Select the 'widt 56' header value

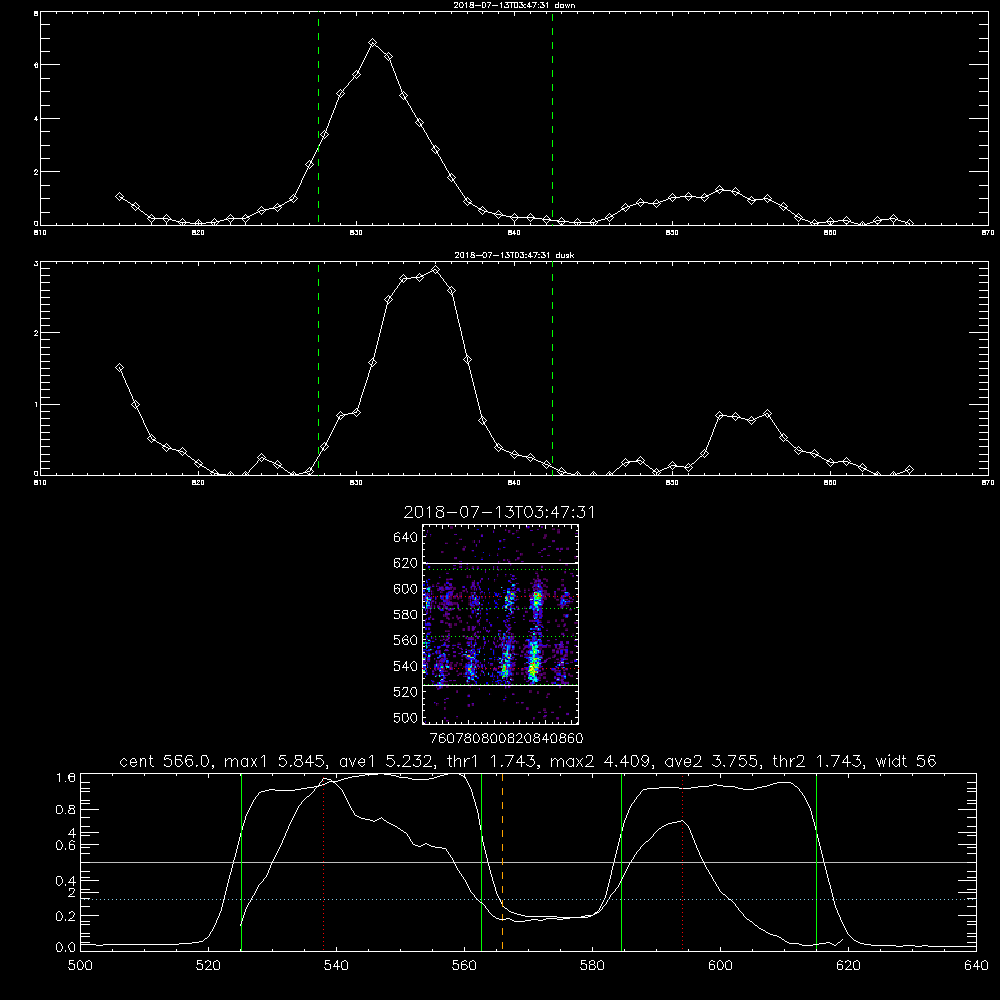(906, 761)
